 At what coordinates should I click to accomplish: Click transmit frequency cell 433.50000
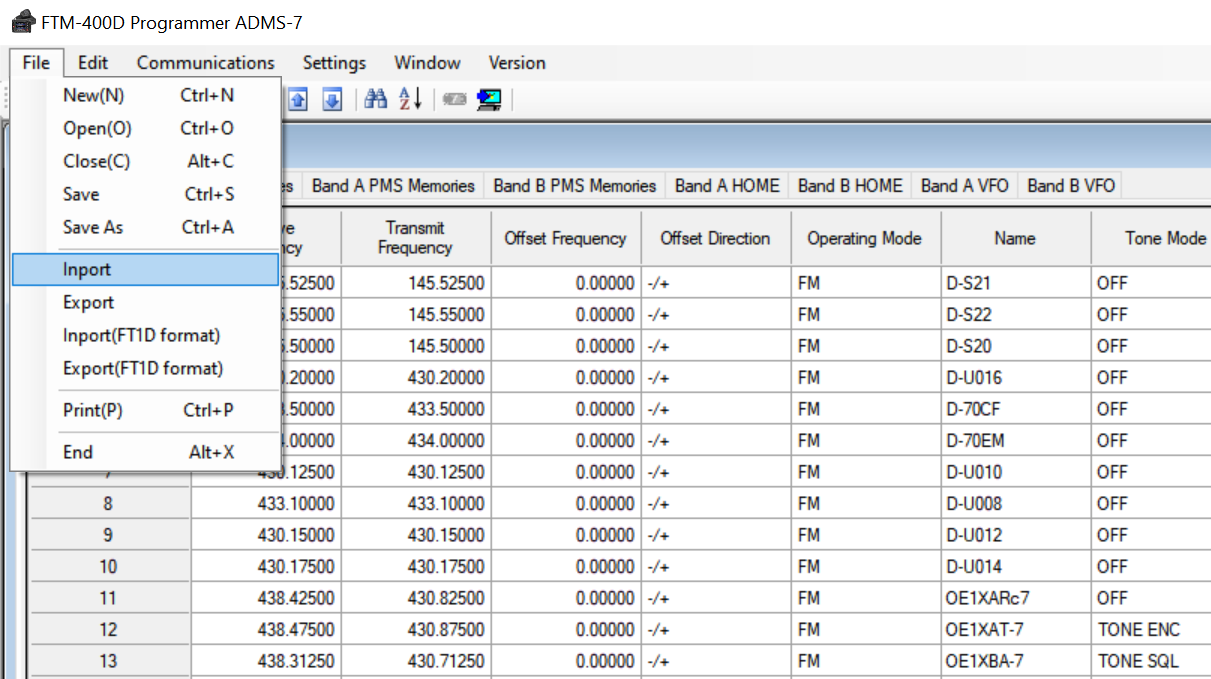pos(415,409)
